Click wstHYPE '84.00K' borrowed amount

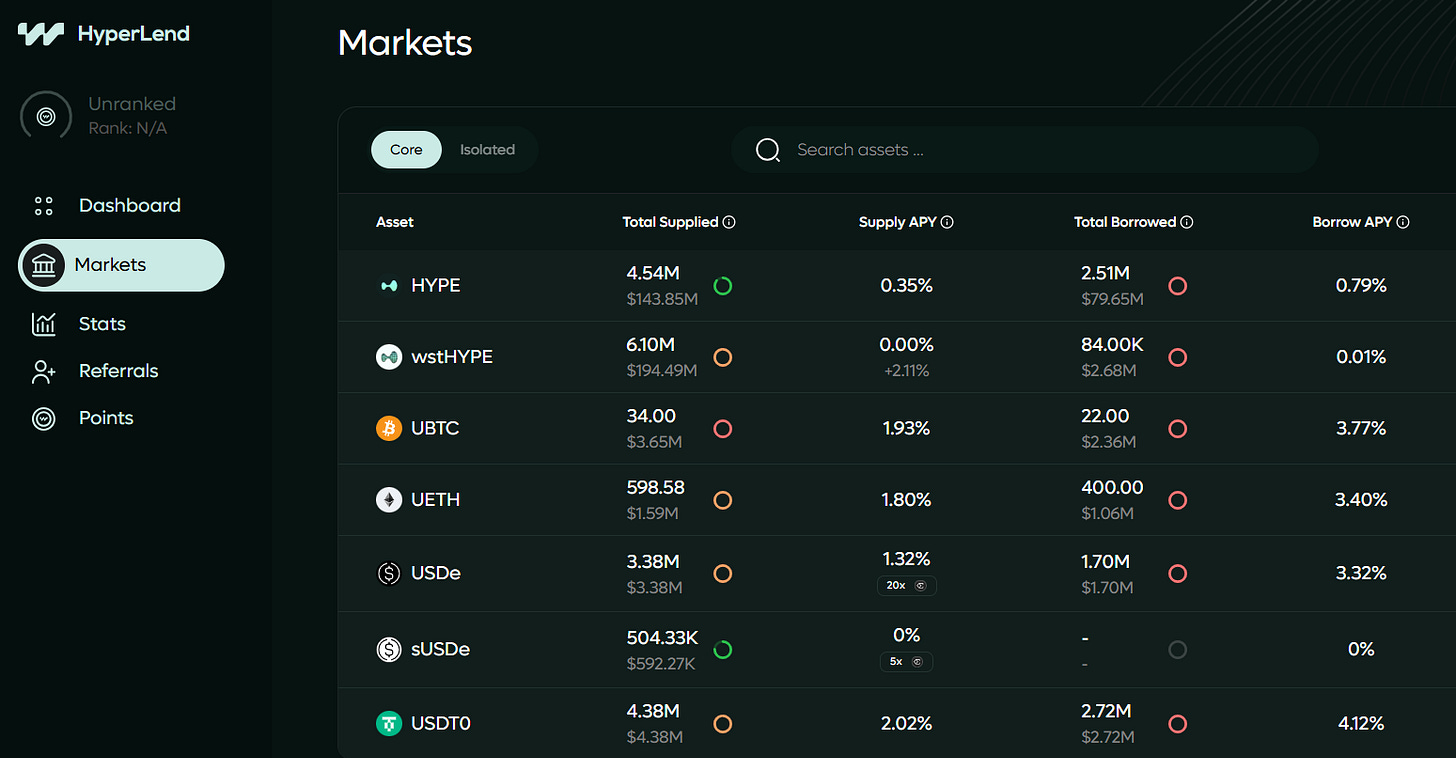click(1112, 345)
